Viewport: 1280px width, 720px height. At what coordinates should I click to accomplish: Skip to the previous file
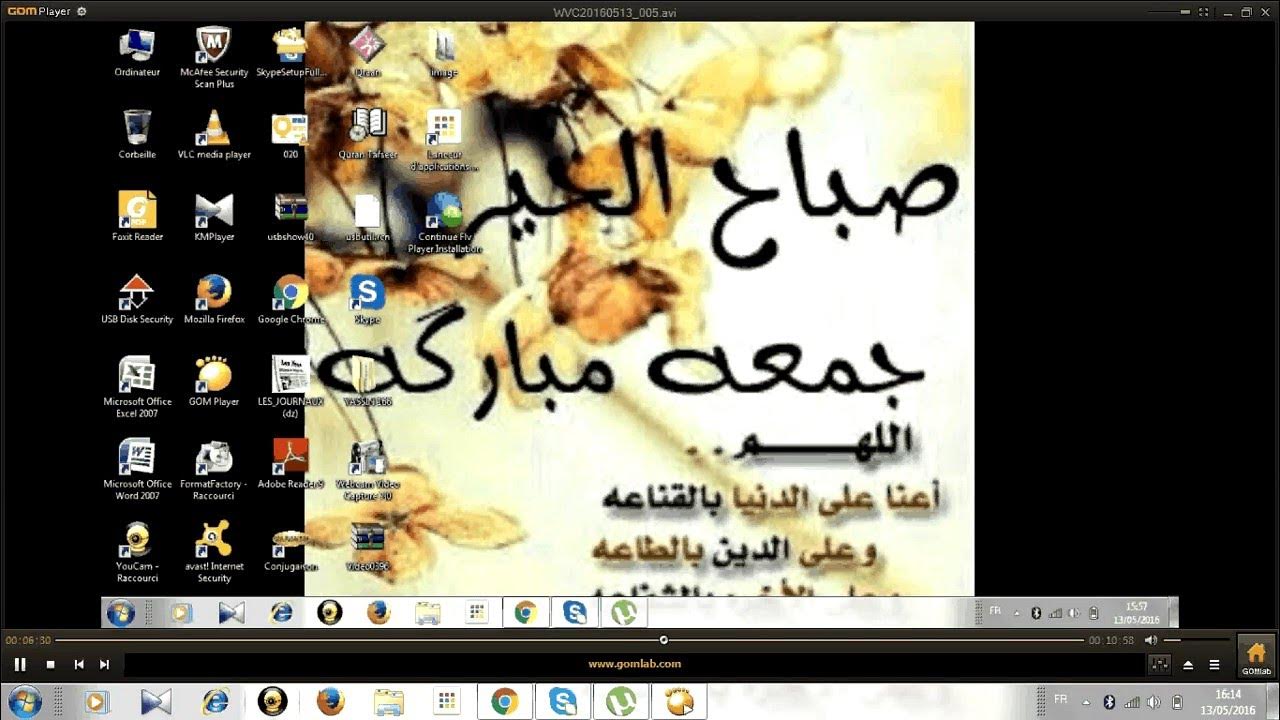pyautogui.click(x=78, y=664)
